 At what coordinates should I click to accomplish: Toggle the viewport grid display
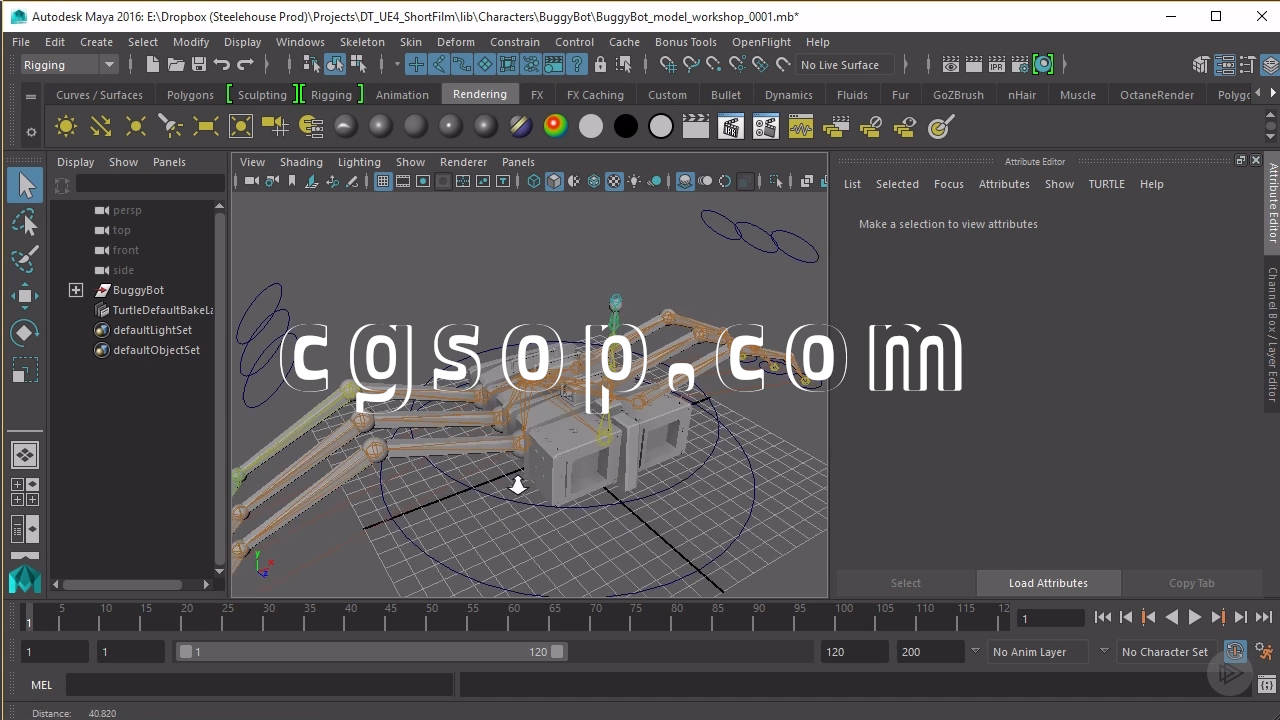(383, 182)
